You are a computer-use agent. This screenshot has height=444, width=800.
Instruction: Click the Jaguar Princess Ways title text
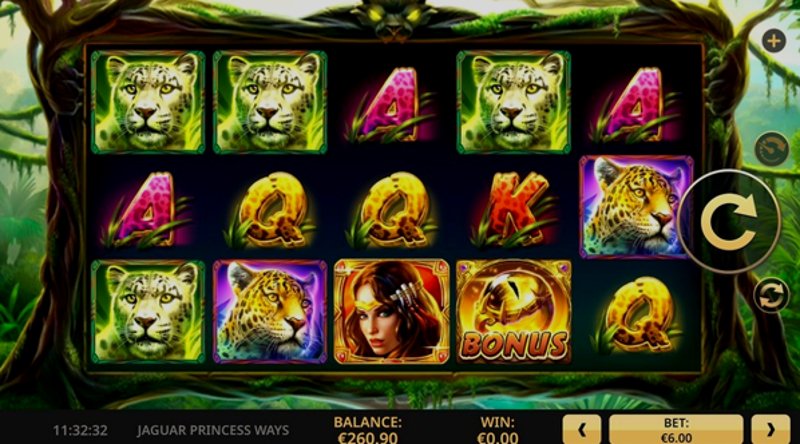[213, 430]
